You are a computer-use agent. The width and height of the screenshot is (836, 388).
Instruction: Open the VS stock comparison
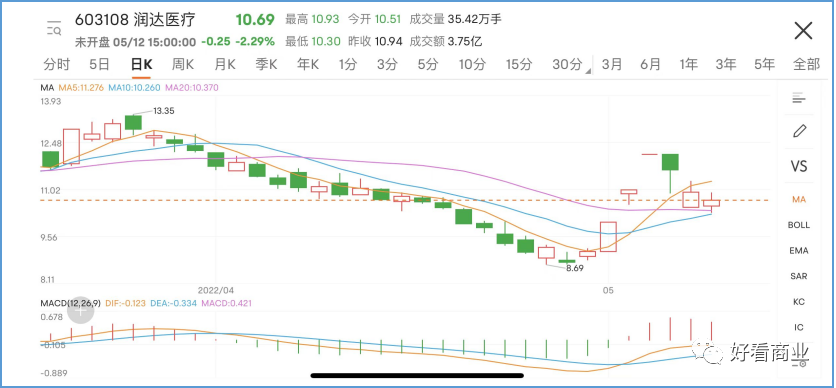pyautogui.click(x=798, y=166)
